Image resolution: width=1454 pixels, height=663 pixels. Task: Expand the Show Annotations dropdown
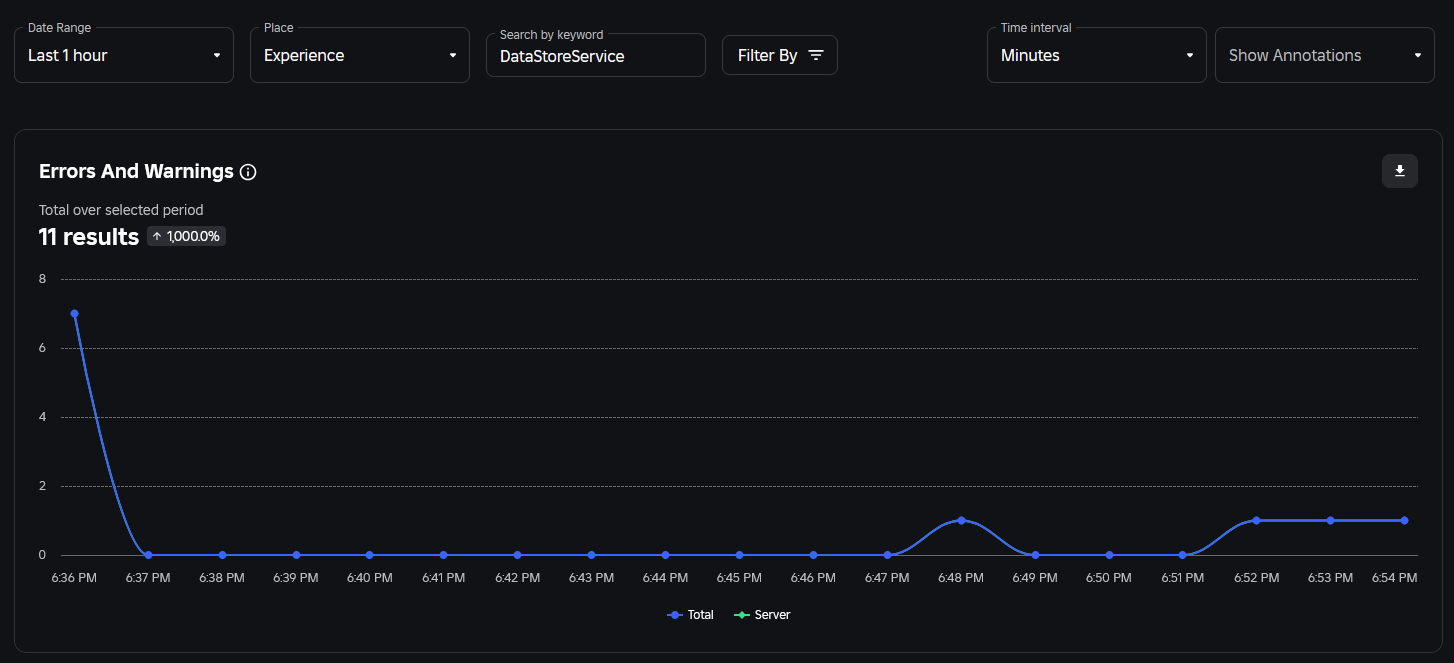(x=1324, y=55)
